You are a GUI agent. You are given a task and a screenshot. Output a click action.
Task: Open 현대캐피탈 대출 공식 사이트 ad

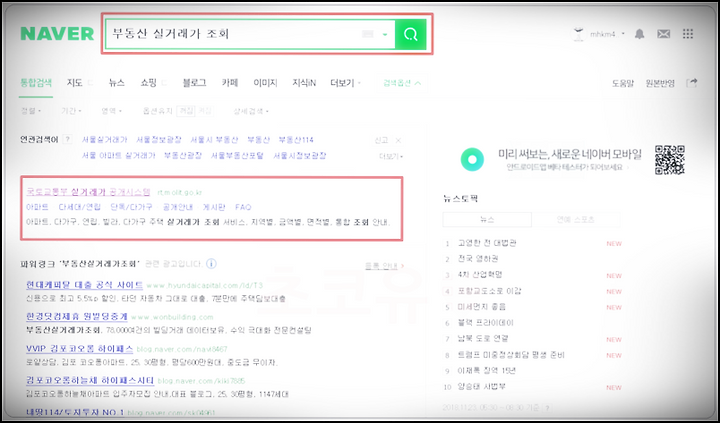pyautogui.click(x=84, y=285)
